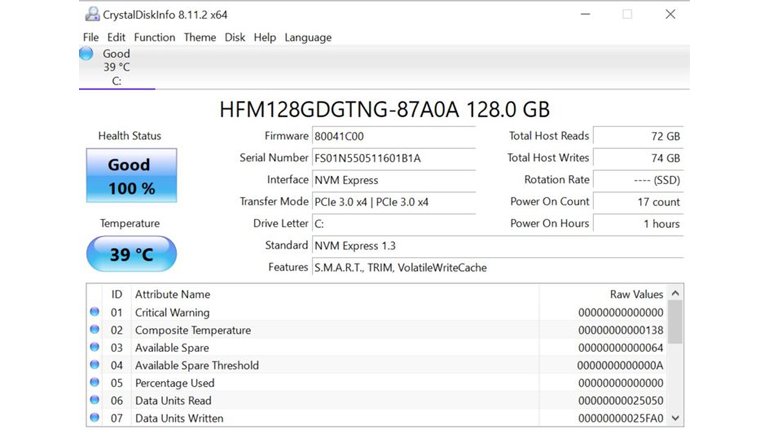Screen dimensions: 770x434
Task: Click the attribute list scrollbar thumb
Action: coord(675,322)
